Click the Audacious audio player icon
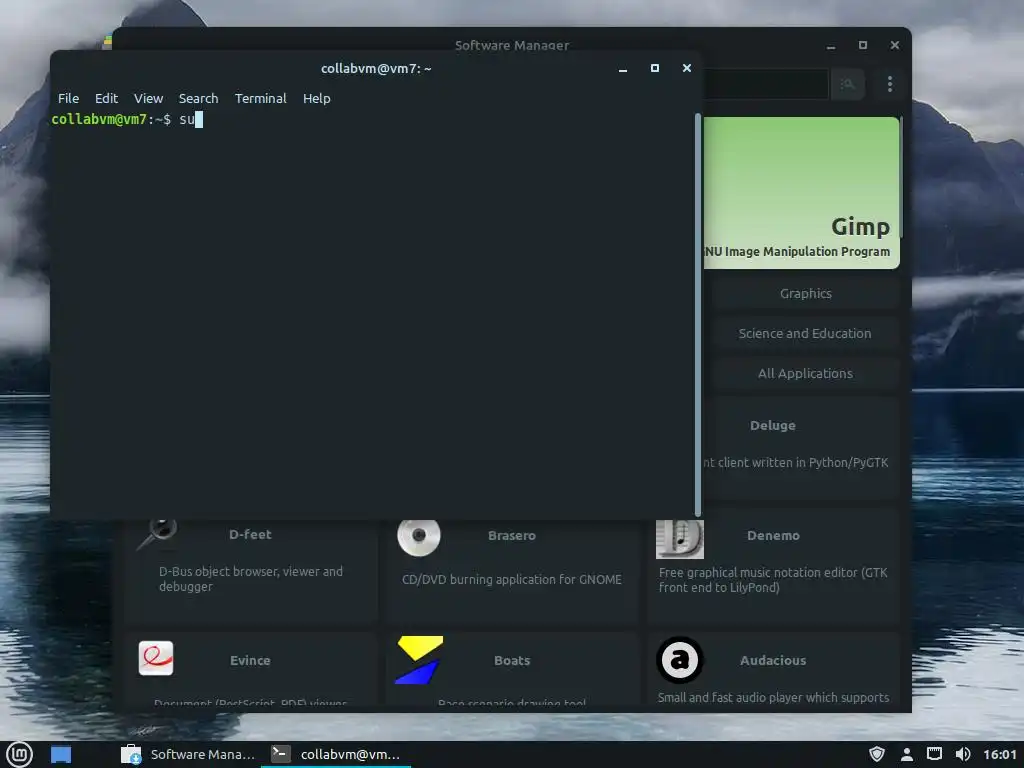The image size is (1024, 768). tap(679, 660)
